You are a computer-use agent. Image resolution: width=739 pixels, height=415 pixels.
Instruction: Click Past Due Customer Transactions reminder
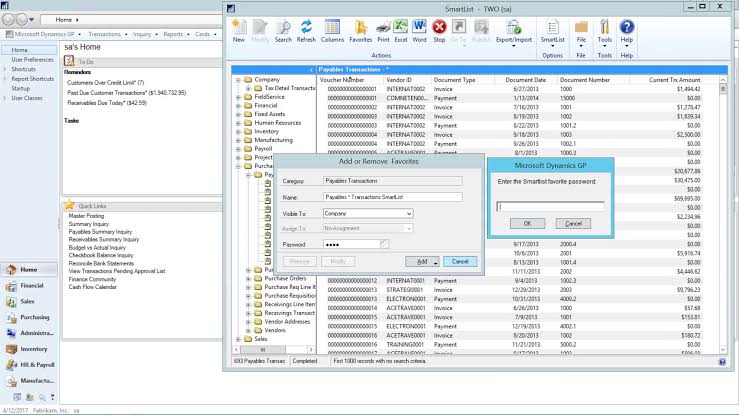pyautogui.click(x=126, y=93)
